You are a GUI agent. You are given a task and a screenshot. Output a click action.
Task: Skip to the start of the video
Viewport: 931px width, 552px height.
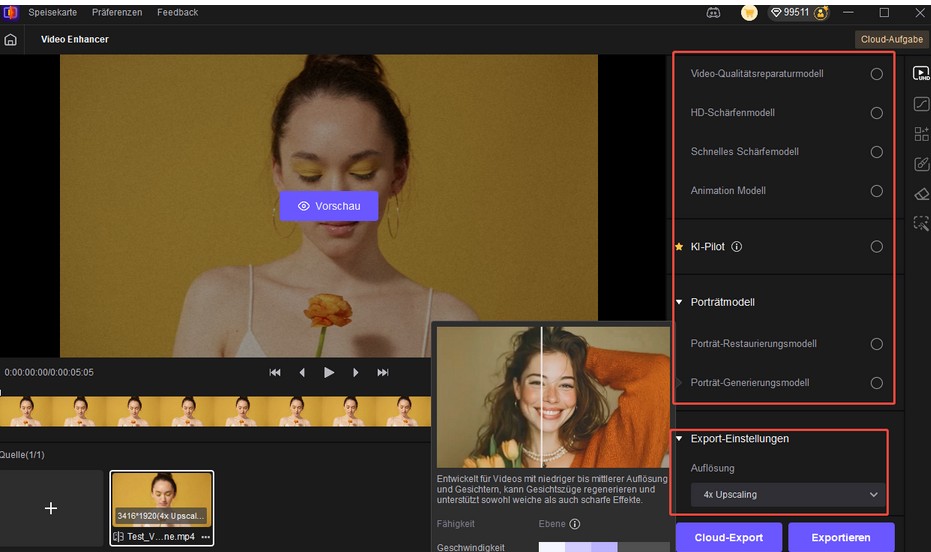click(x=275, y=373)
